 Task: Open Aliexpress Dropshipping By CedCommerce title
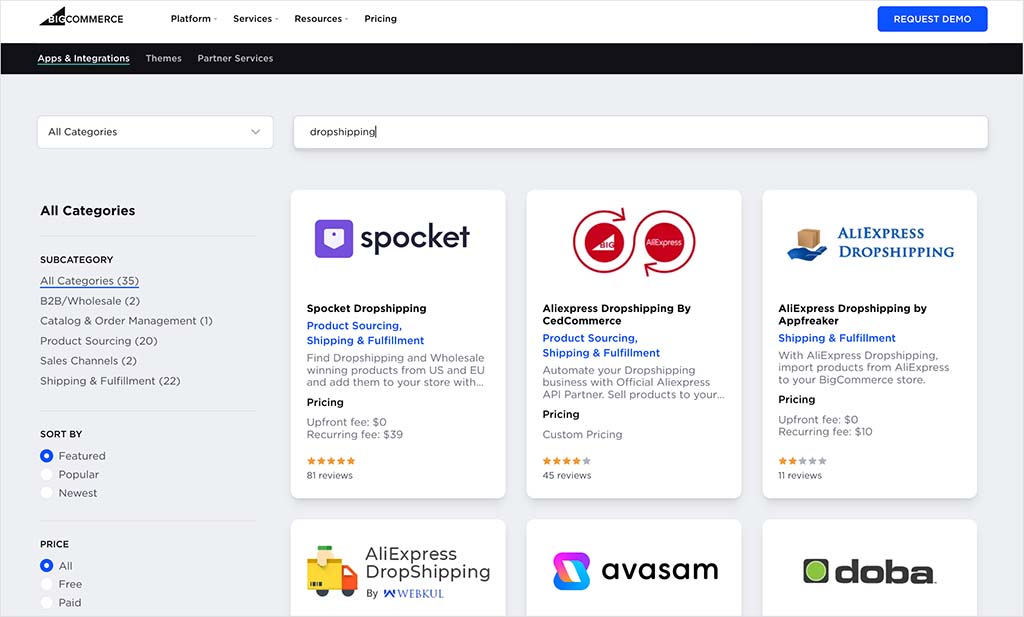(x=616, y=314)
